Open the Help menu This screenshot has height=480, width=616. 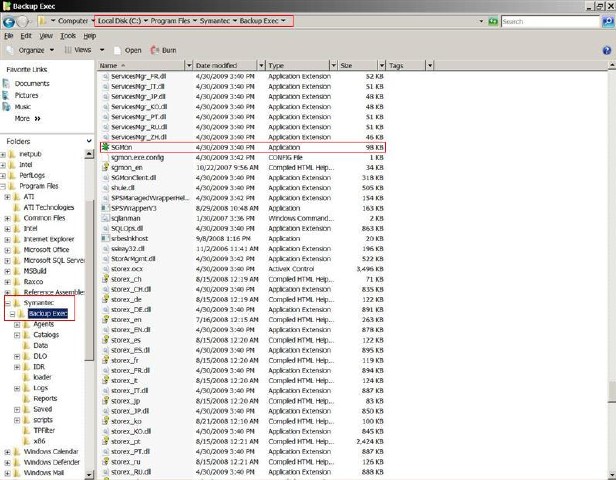tap(90, 36)
